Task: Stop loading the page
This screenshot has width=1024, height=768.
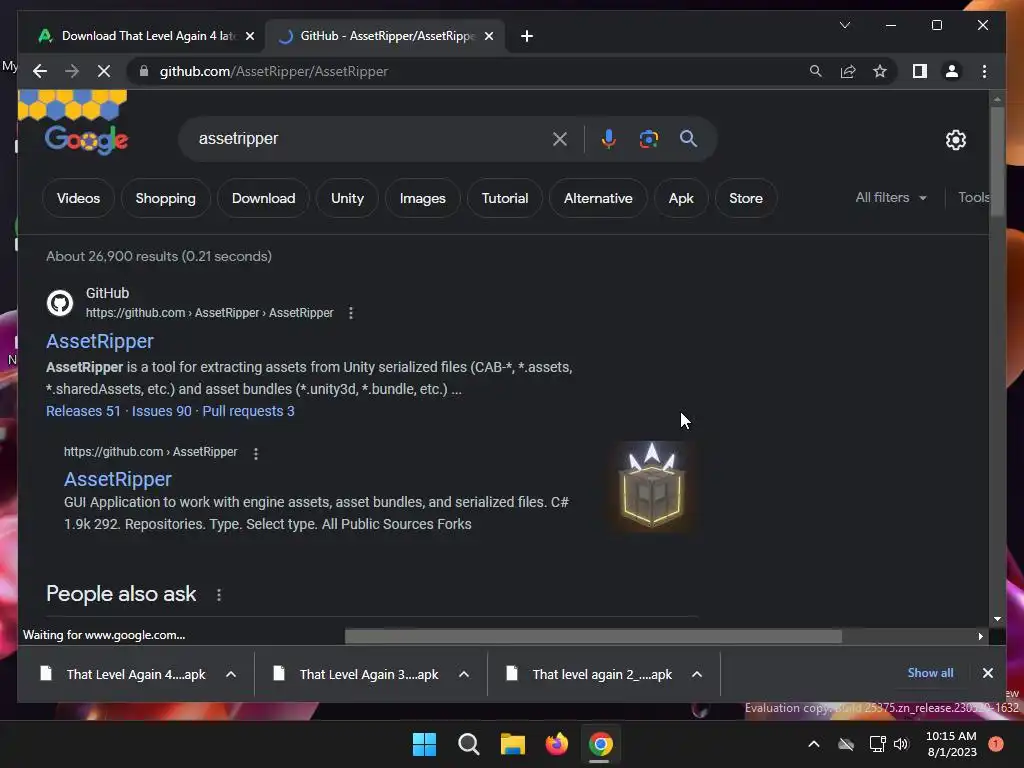Action: click(104, 71)
